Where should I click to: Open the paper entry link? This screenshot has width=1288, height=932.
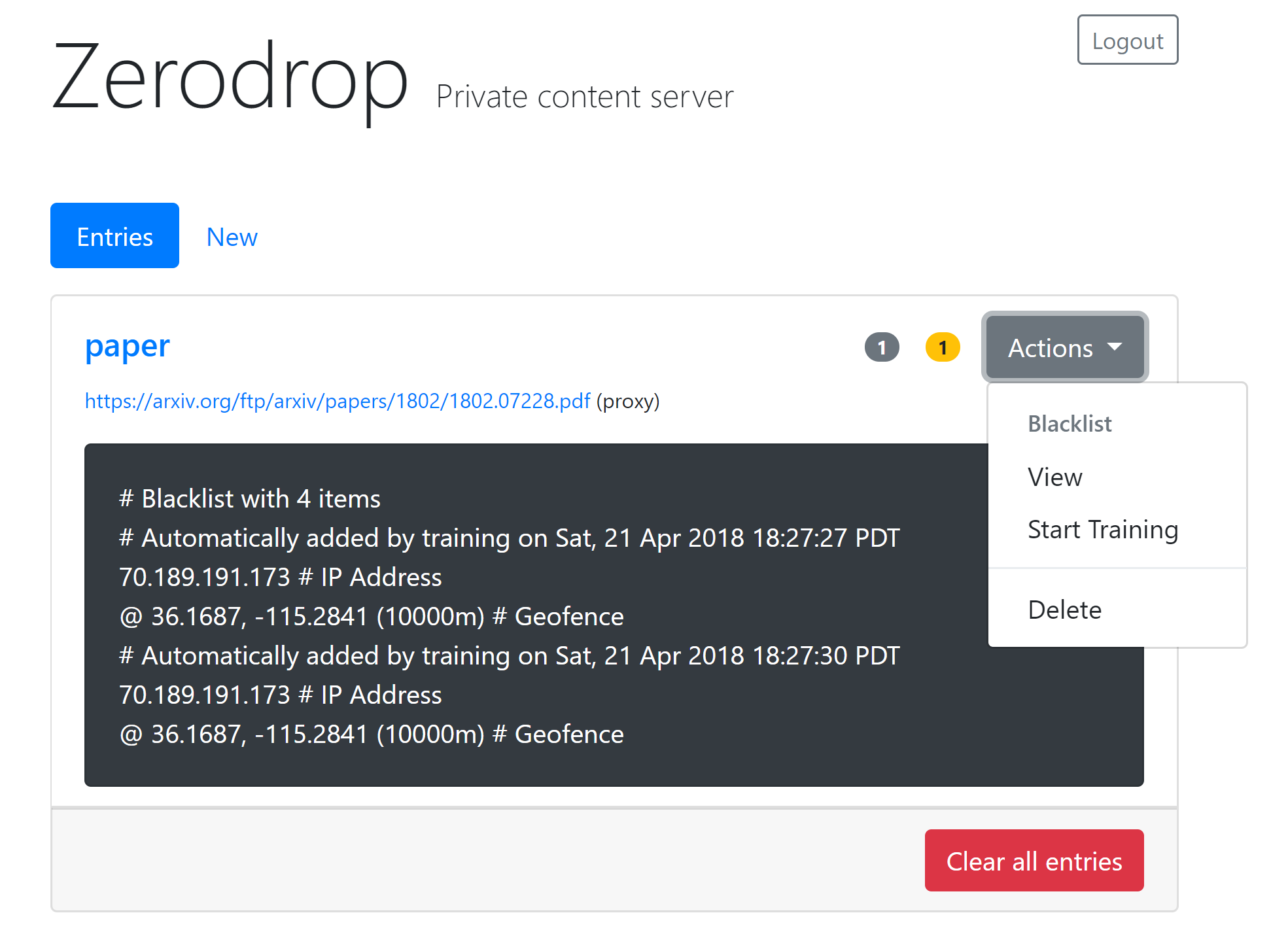pyautogui.click(x=126, y=346)
